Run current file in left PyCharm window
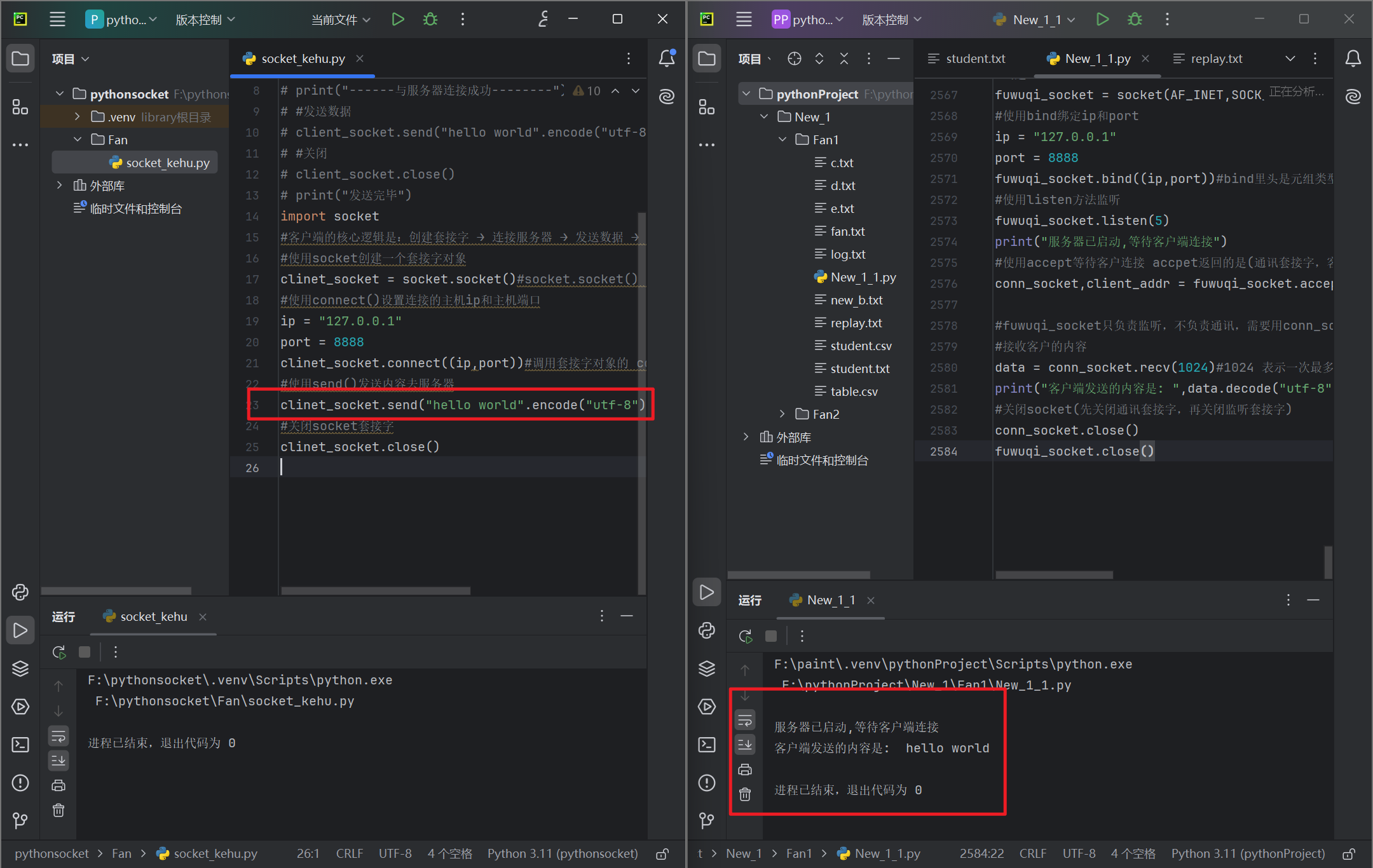 [x=398, y=19]
